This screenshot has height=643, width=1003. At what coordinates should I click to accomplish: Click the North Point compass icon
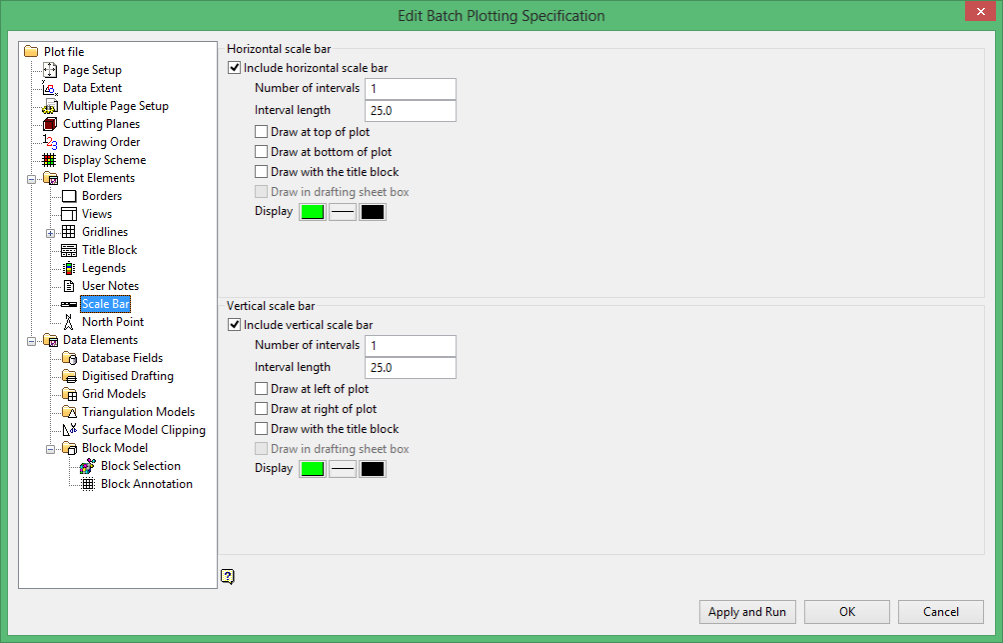click(68, 322)
